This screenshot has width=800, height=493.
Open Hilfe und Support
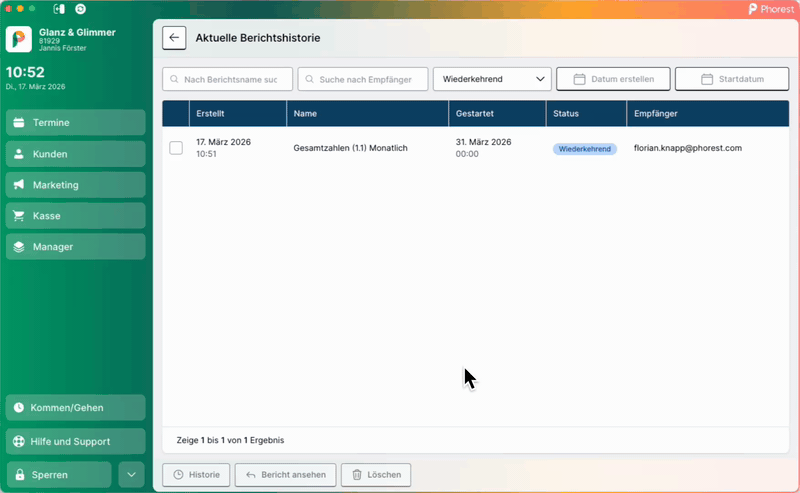[76, 441]
